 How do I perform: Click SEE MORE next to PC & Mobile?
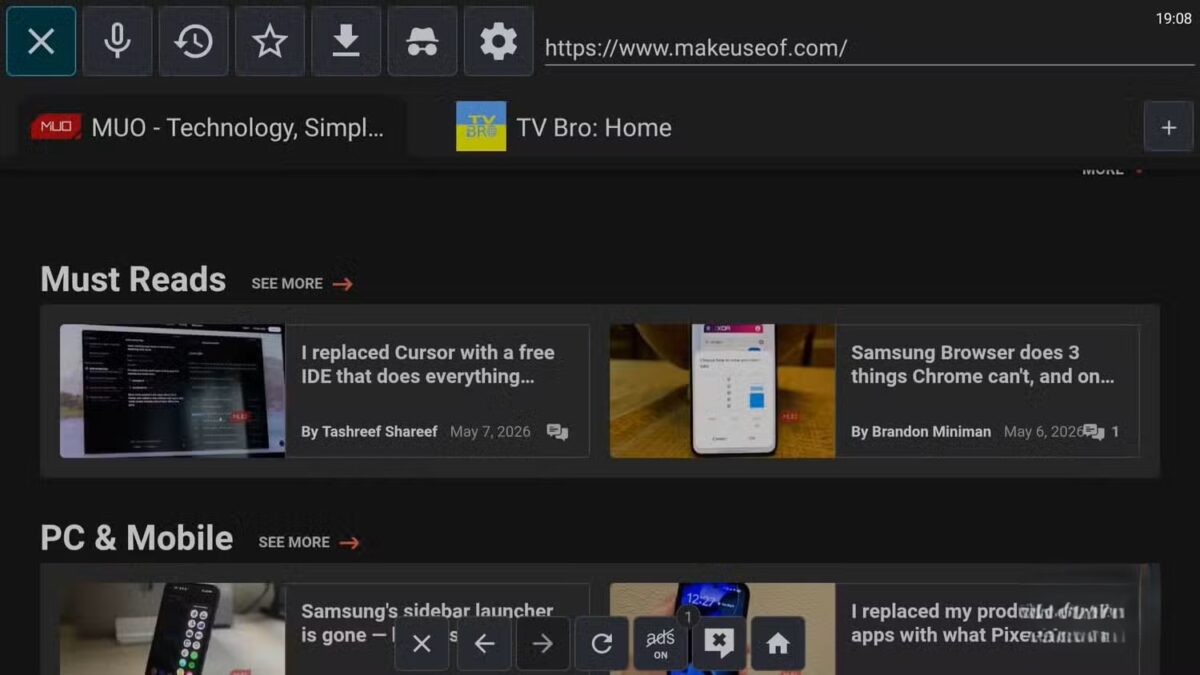309,542
